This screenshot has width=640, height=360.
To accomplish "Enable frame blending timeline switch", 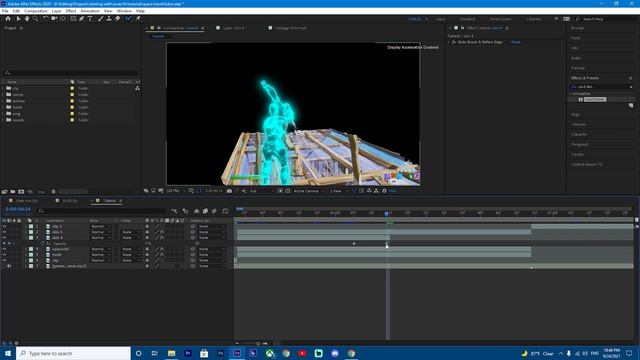I will [x=205, y=211].
